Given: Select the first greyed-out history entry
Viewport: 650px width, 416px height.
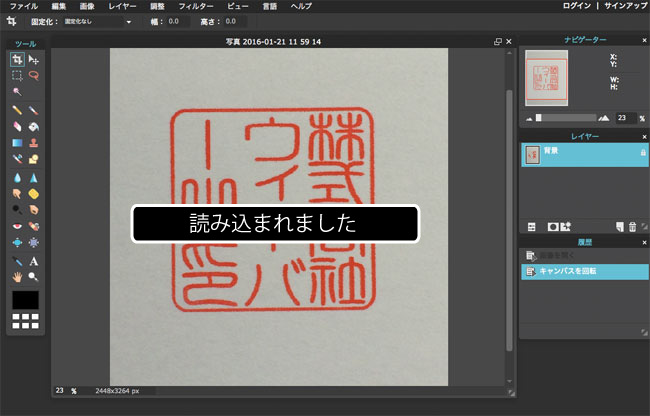Looking at the screenshot, I should coord(585,256).
